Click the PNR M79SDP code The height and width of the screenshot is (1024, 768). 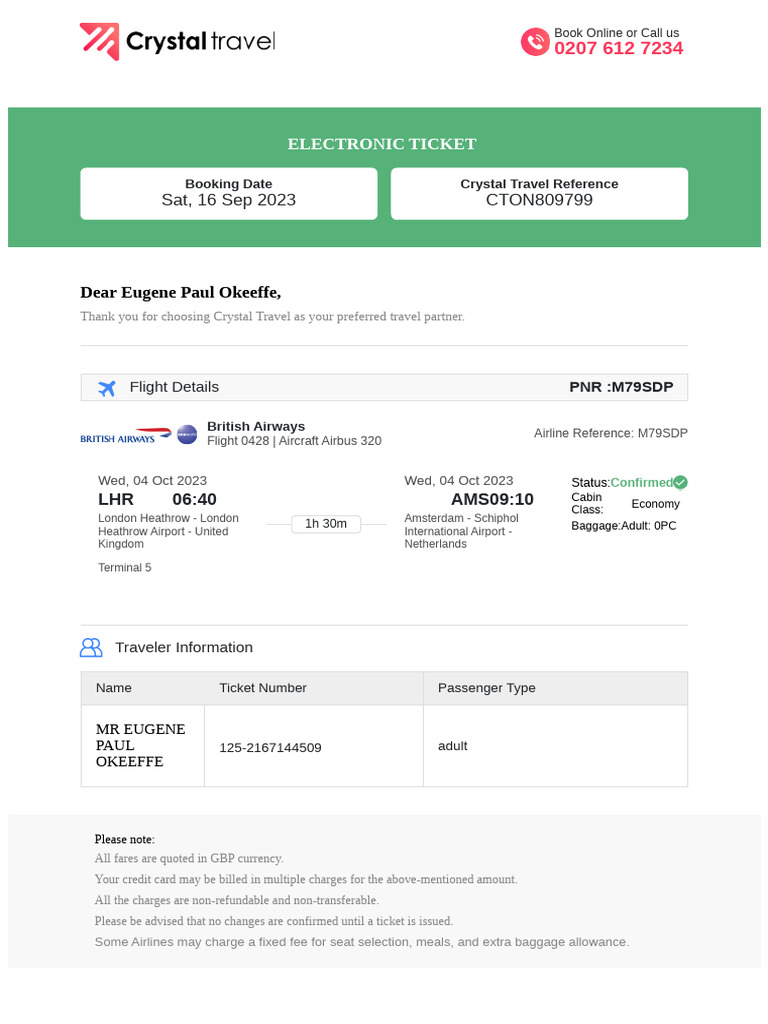[x=621, y=387]
